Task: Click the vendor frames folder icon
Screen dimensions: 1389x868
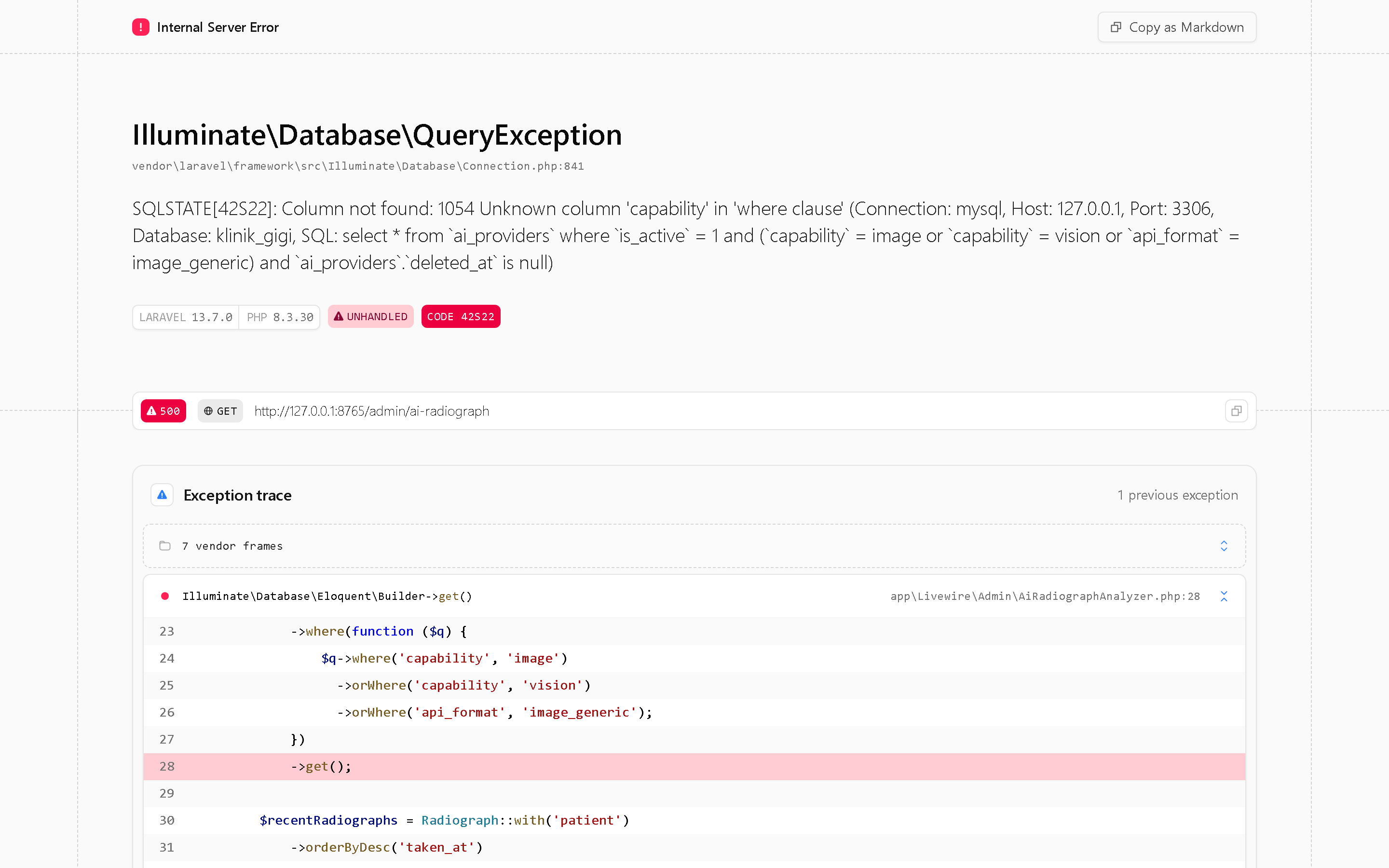Action: coord(165,546)
